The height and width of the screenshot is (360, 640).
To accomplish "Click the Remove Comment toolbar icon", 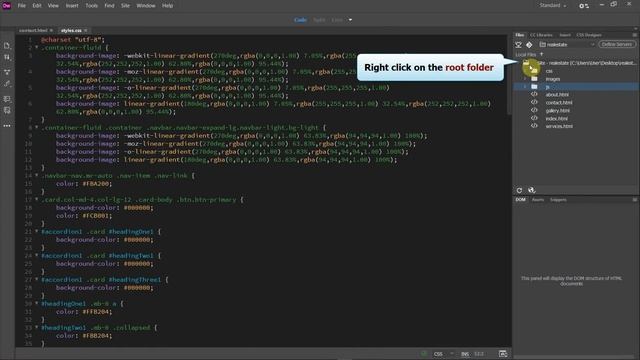I will pos(7,110).
